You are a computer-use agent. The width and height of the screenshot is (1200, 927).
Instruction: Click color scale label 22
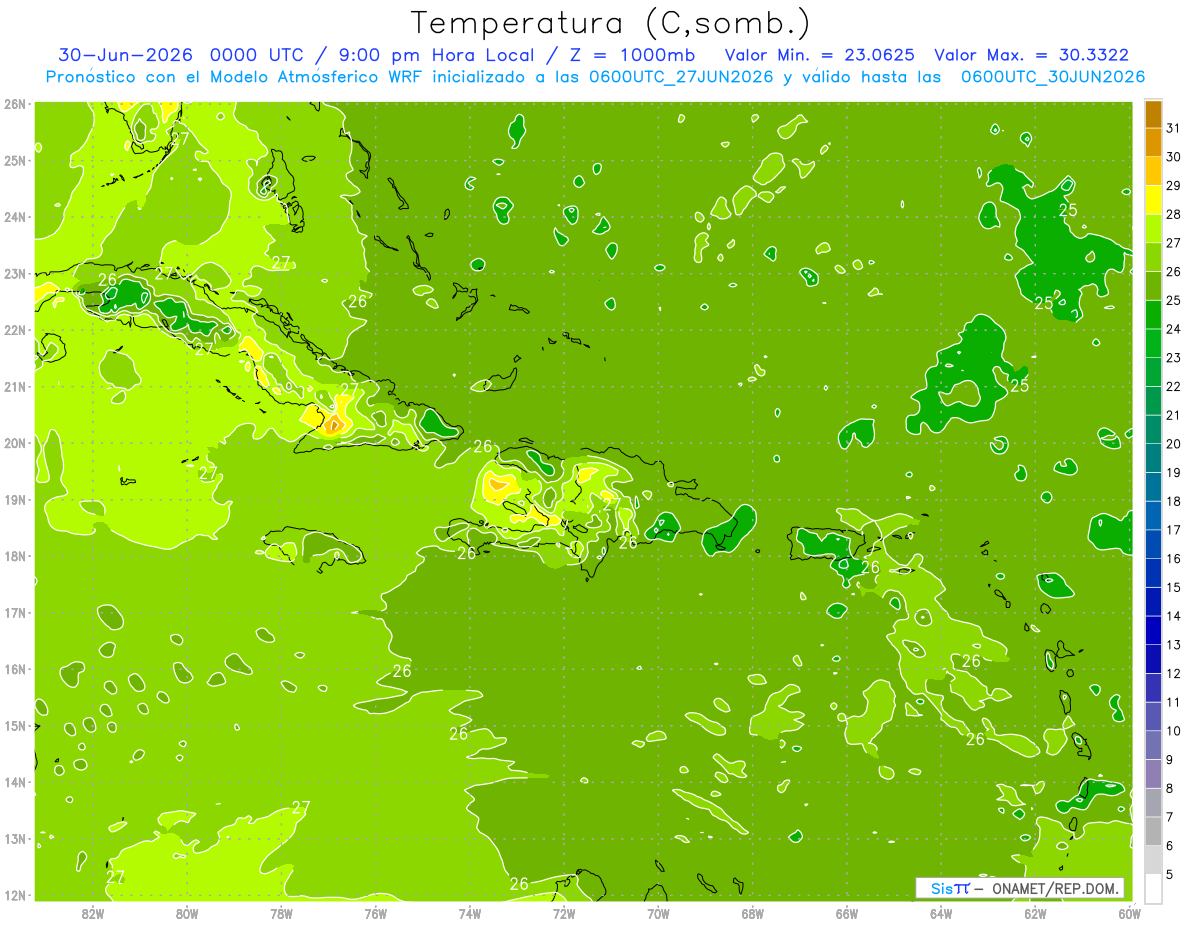1173,386
